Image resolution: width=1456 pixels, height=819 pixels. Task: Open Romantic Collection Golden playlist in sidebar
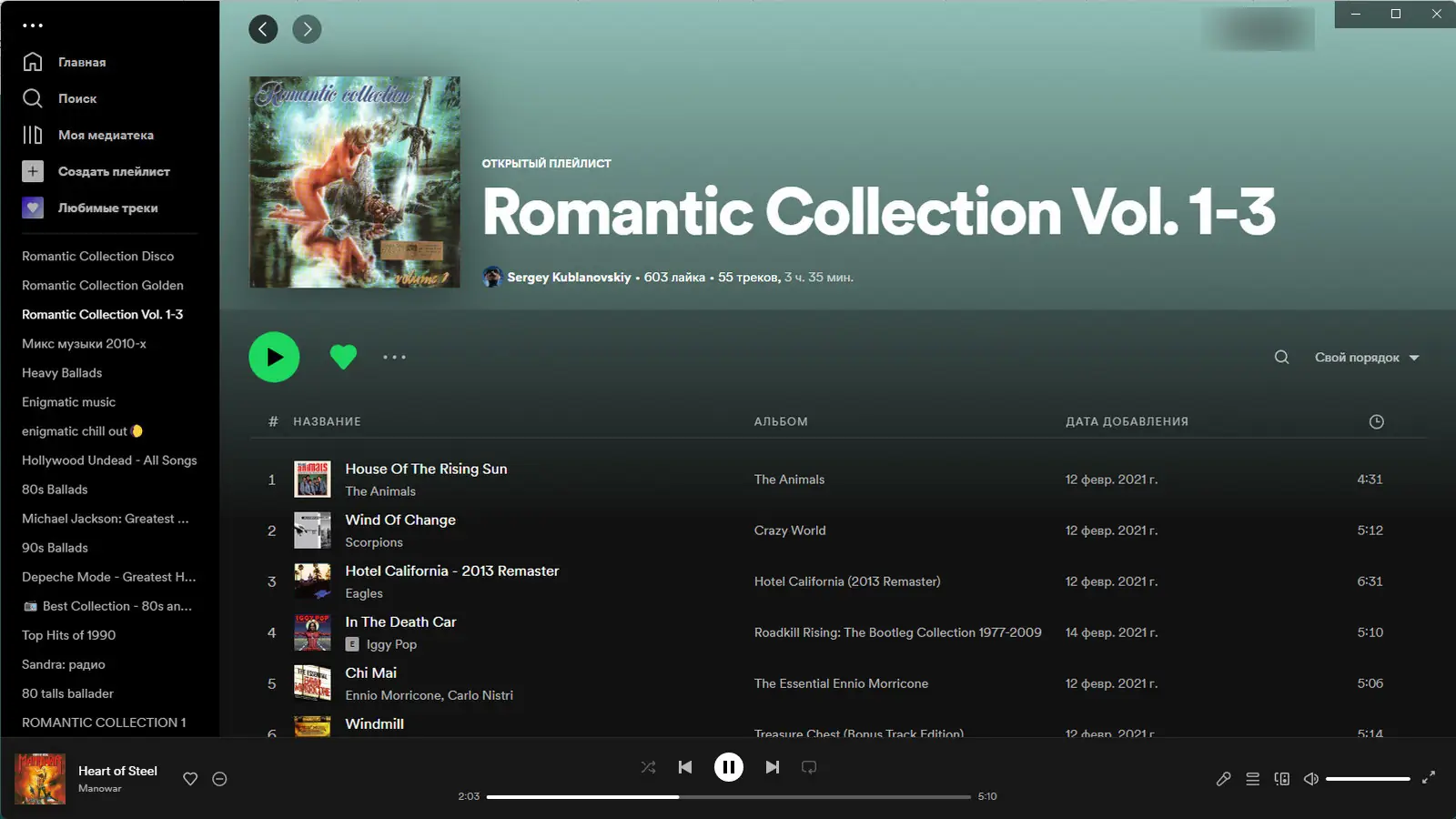(103, 286)
